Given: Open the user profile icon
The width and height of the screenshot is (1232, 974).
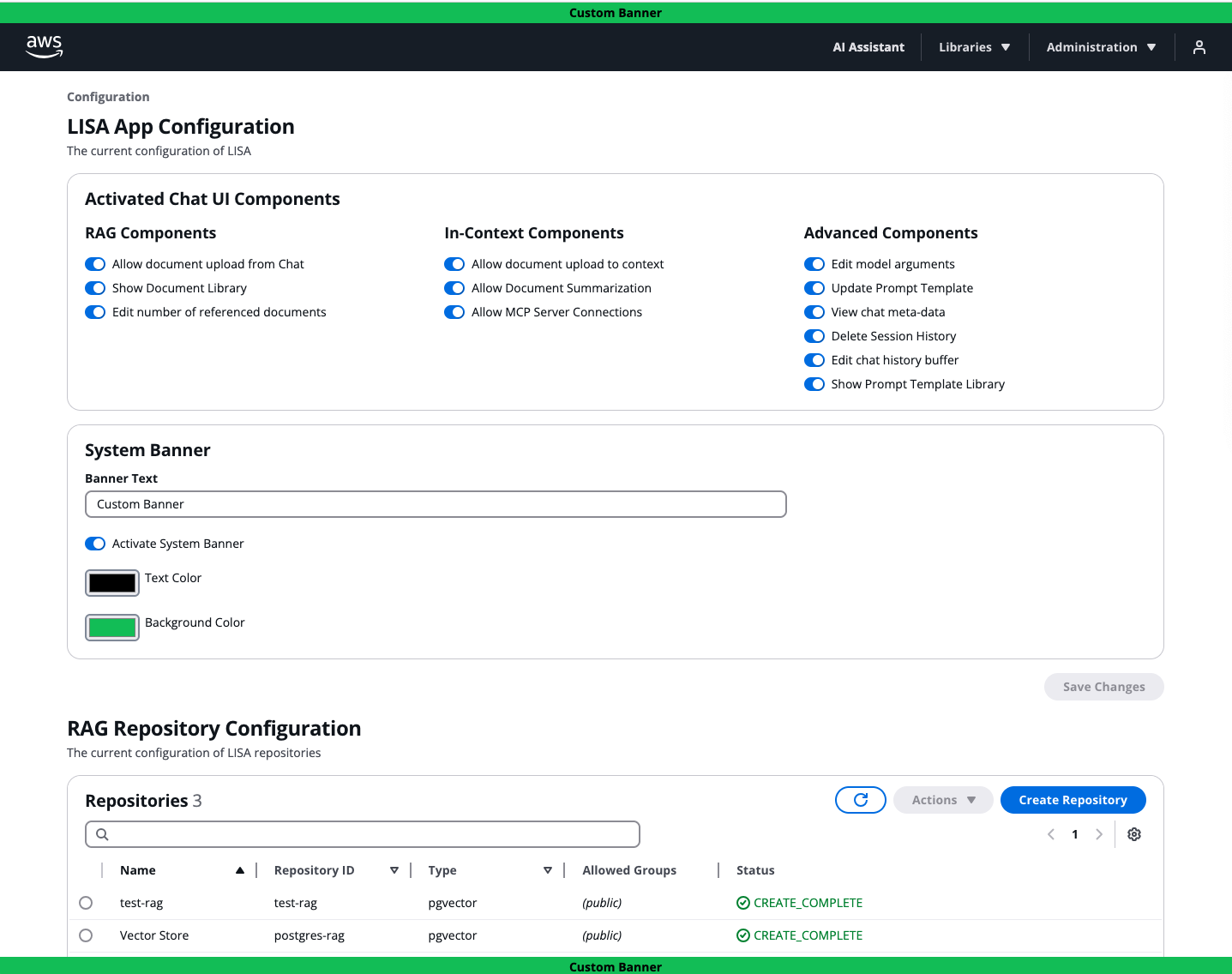Looking at the screenshot, I should (1199, 47).
